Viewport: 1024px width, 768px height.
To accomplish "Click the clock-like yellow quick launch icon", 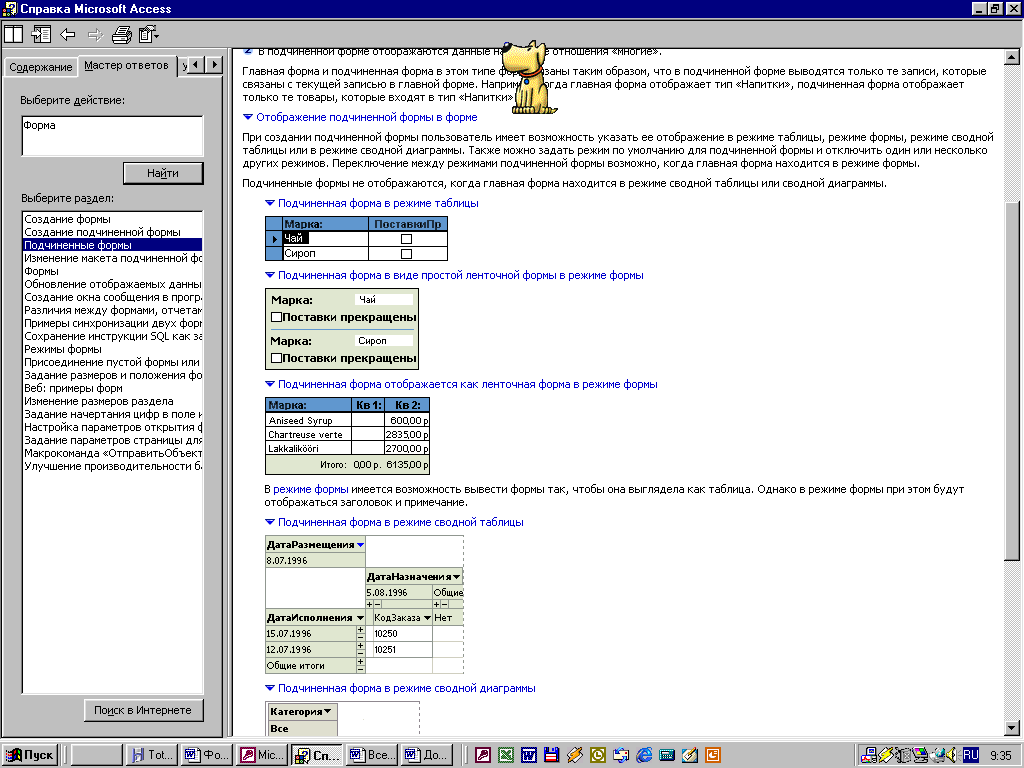I will (x=598, y=755).
